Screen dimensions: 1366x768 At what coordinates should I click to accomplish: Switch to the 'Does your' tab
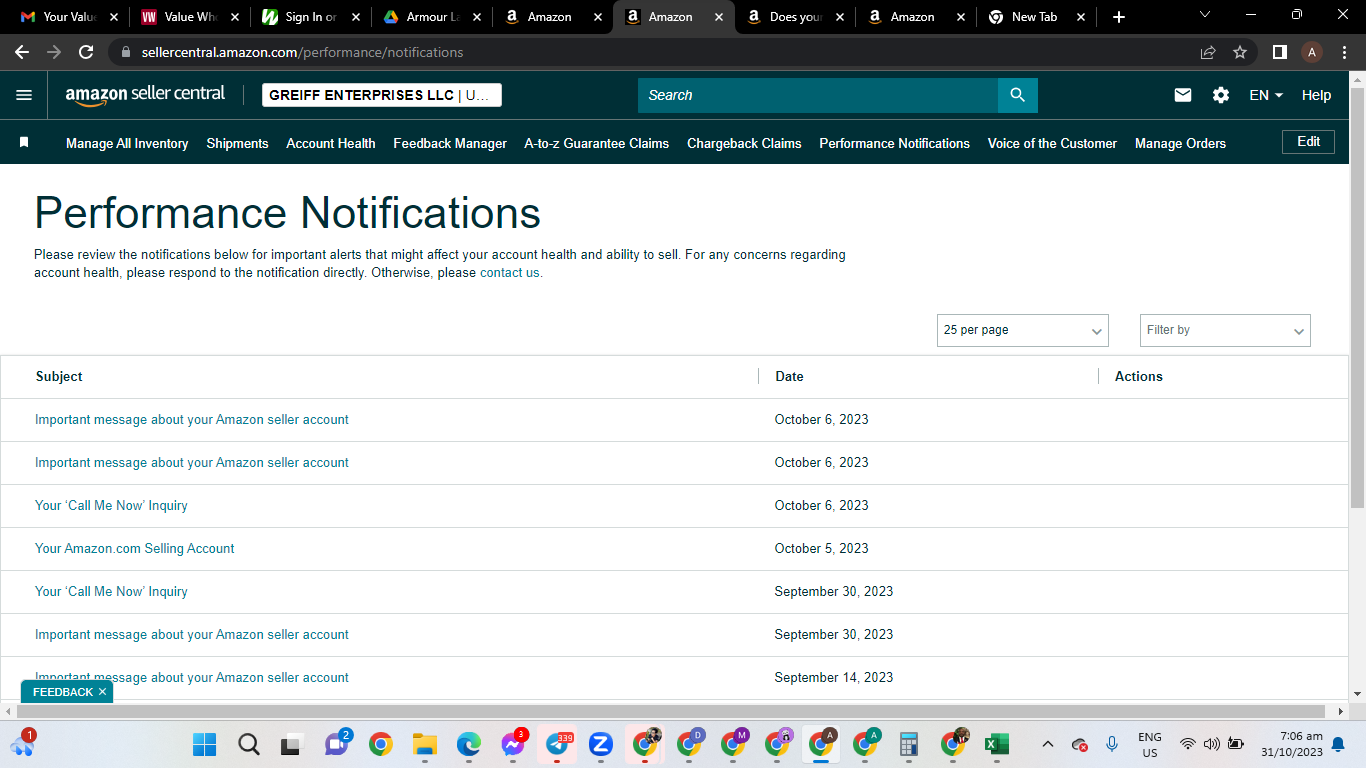tap(793, 17)
